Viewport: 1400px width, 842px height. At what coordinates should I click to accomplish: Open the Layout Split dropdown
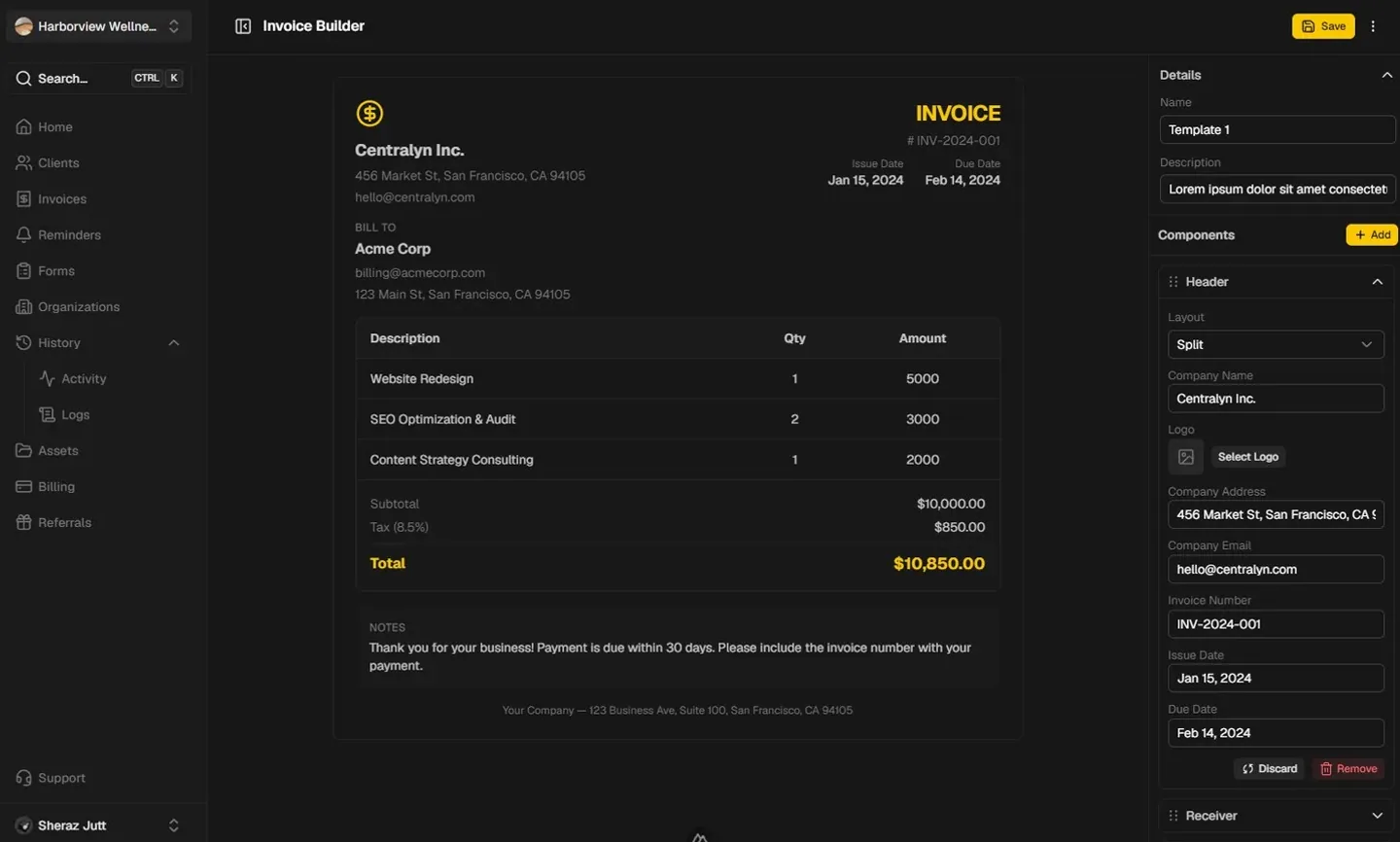tap(1276, 345)
